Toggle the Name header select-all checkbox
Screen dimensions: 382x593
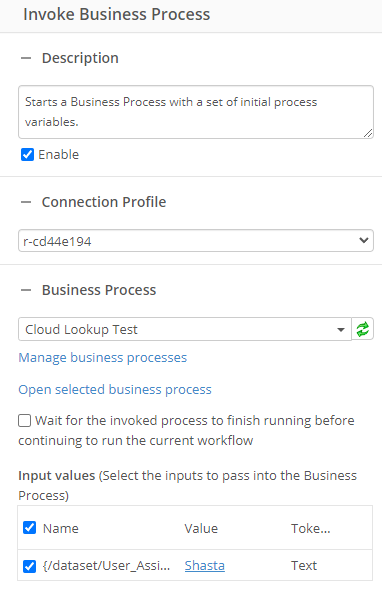30,528
